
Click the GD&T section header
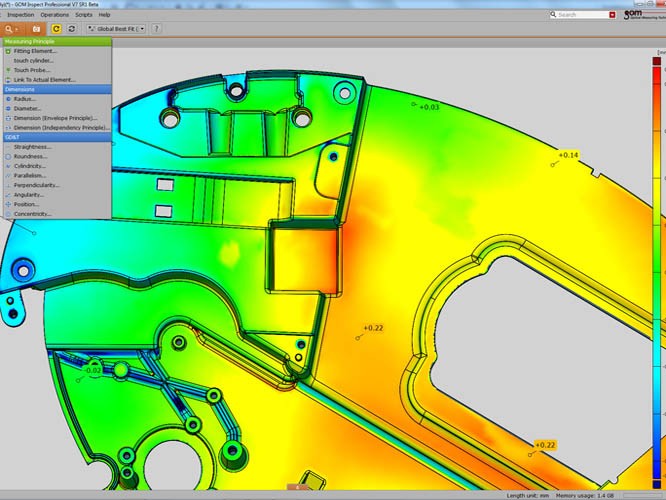click(57, 137)
